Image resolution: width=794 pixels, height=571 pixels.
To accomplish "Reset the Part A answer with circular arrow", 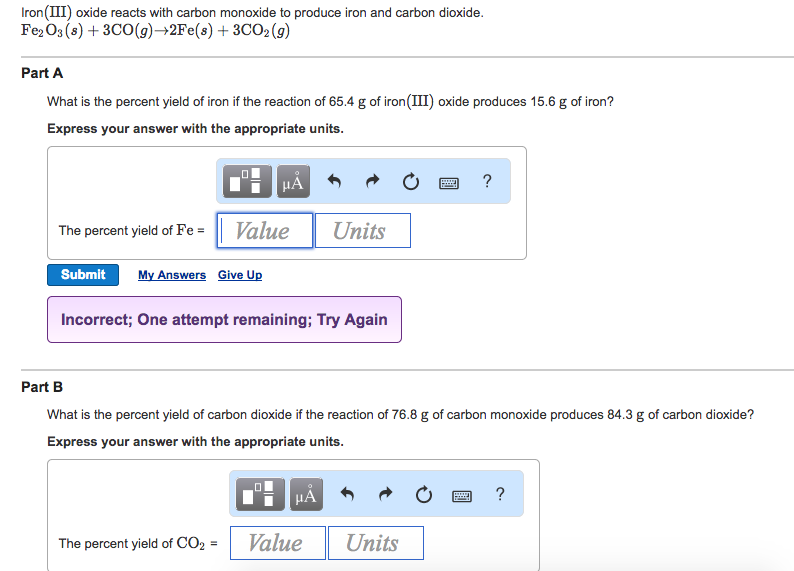I will 409,182.
